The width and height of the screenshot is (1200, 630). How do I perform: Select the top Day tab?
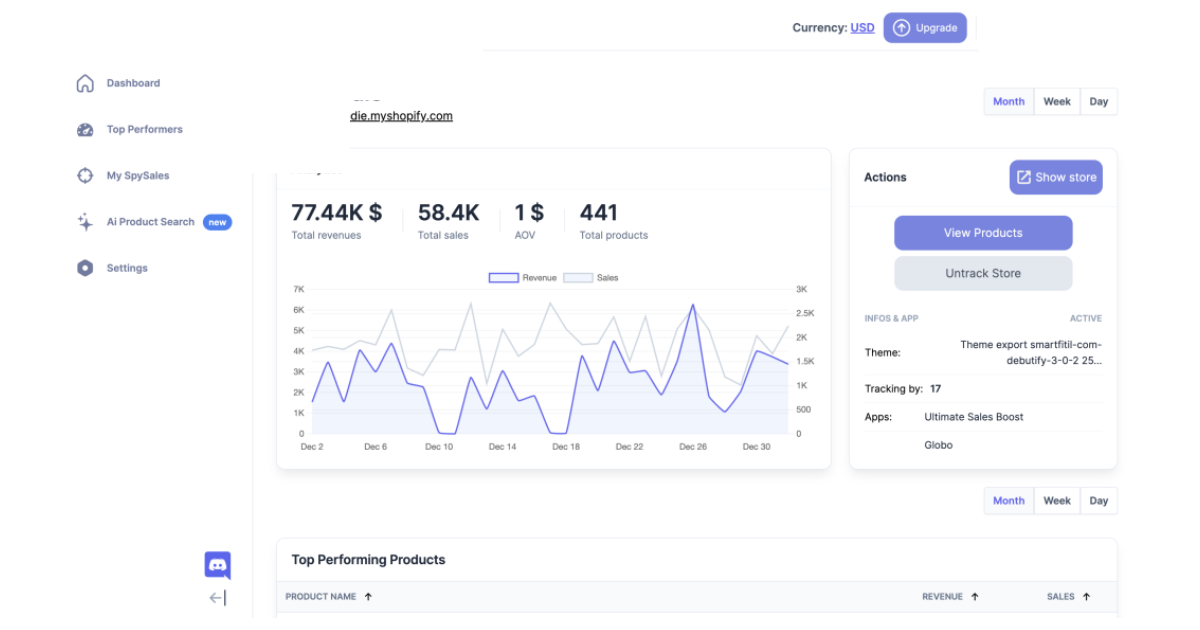click(x=1098, y=102)
